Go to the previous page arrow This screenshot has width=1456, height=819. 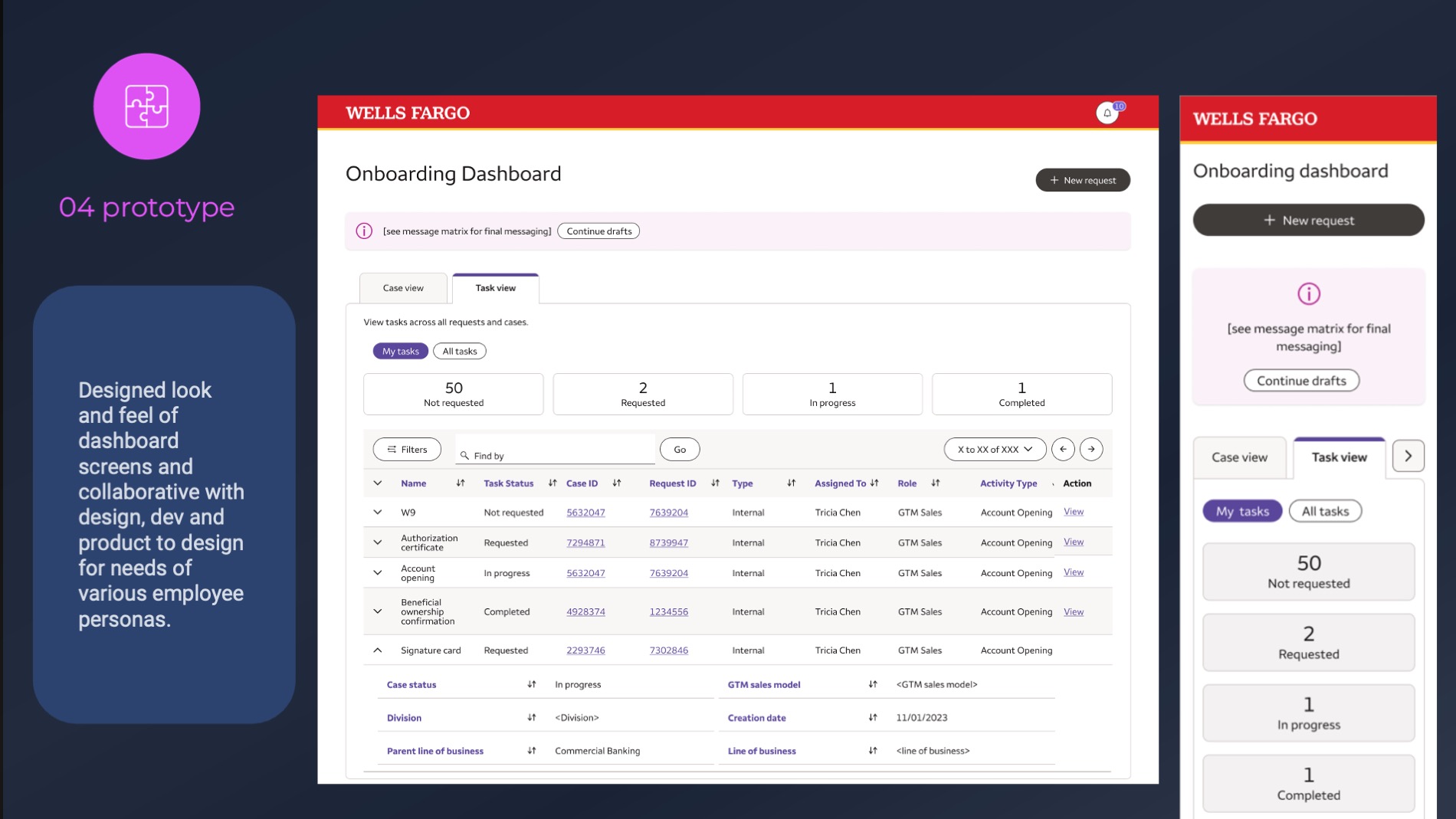coord(1063,449)
